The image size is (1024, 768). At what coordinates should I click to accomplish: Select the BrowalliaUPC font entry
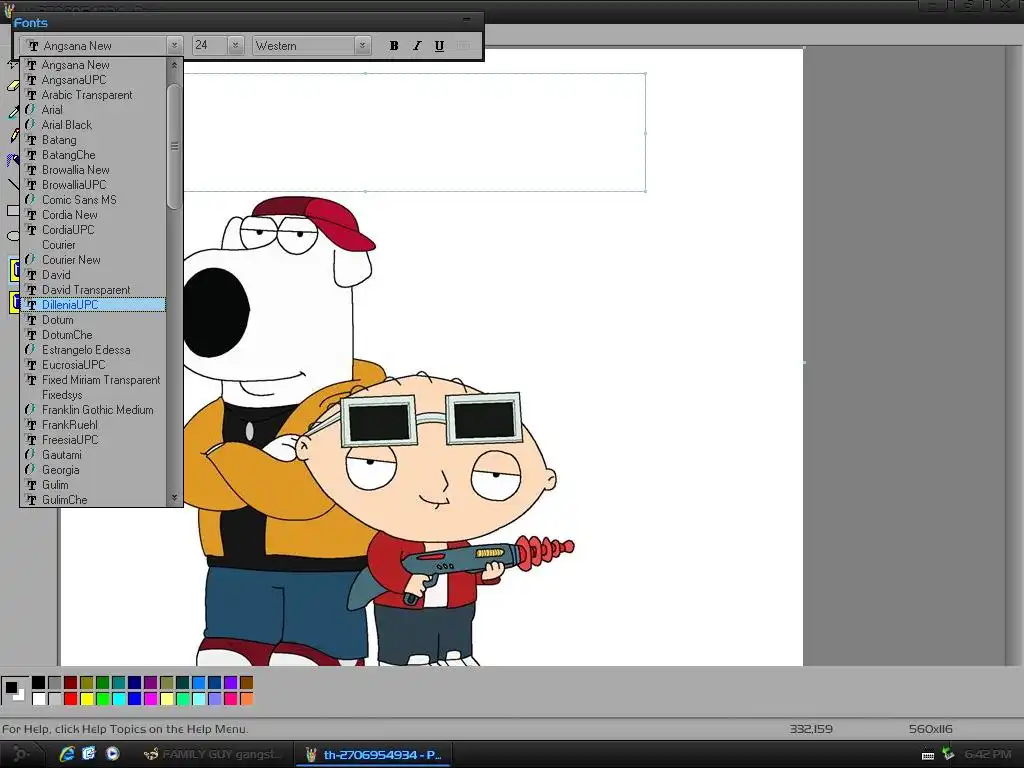pyautogui.click(x=93, y=185)
